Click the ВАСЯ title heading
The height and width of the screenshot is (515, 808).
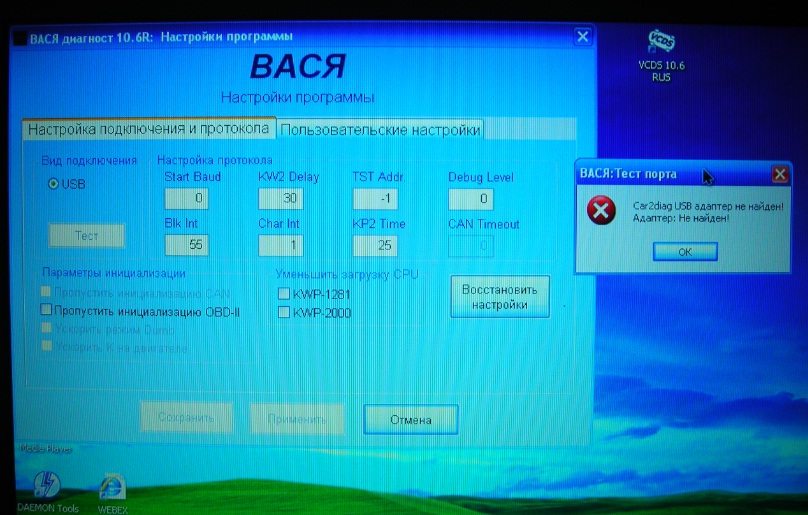click(298, 67)
